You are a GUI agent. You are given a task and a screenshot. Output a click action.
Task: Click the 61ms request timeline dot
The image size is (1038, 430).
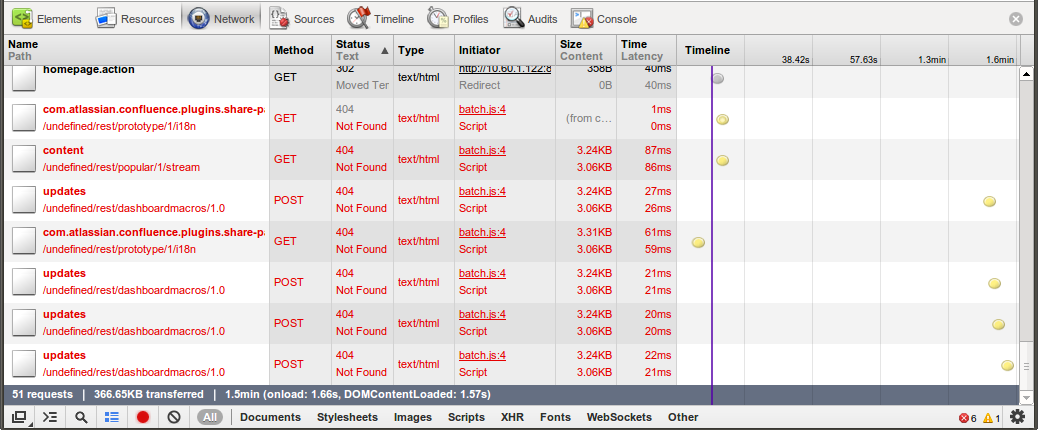point(698,242)
